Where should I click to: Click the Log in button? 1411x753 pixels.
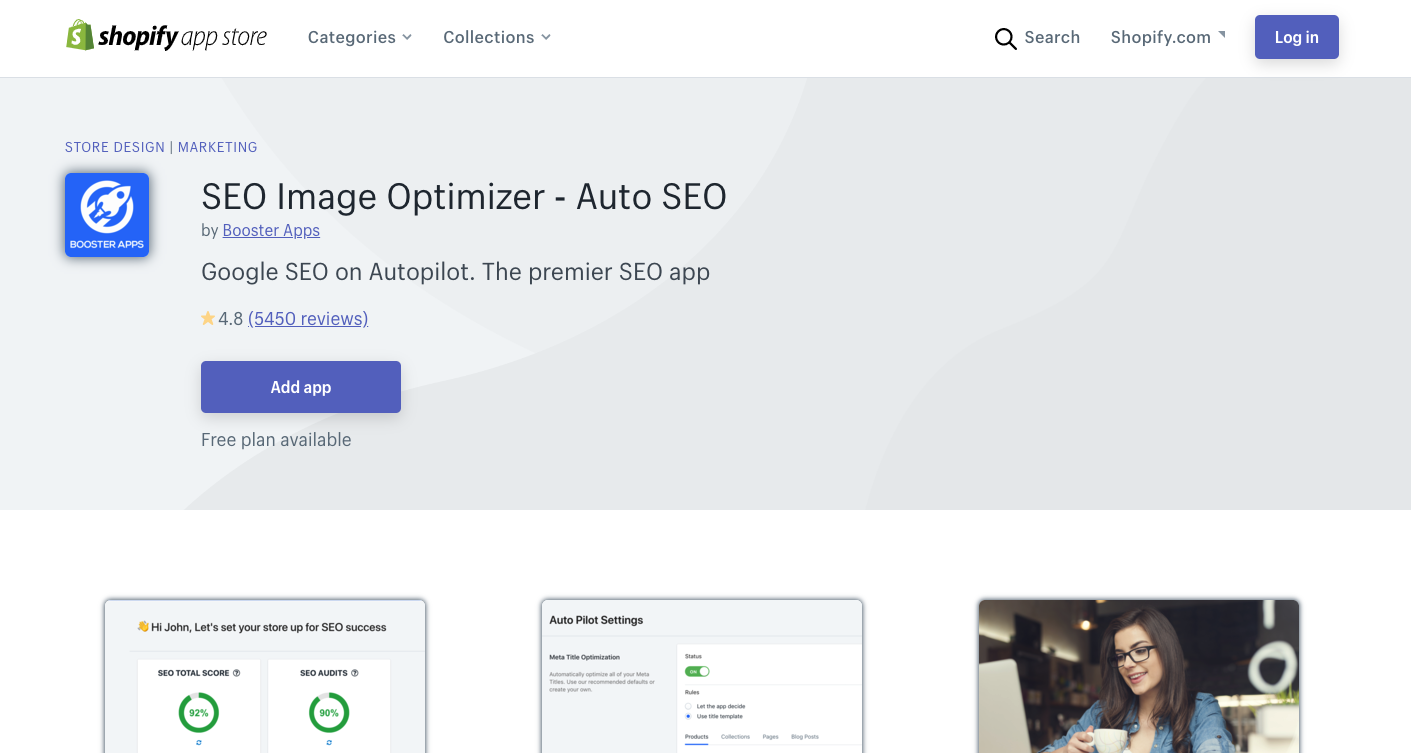click(x=1296, y=37)
